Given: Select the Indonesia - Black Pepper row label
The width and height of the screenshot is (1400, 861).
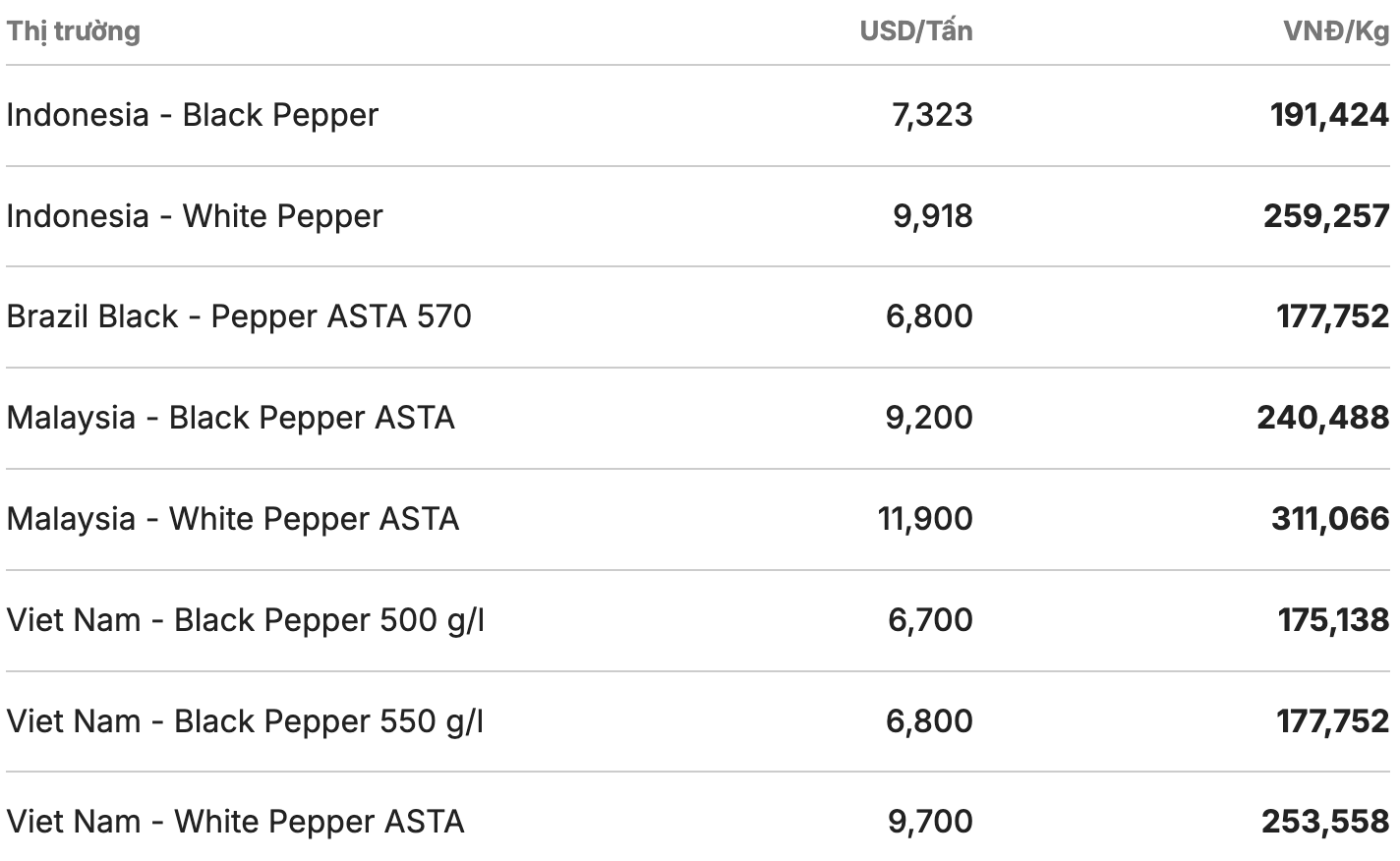Looking at the screenshot, I should click(x=193, y=115).
